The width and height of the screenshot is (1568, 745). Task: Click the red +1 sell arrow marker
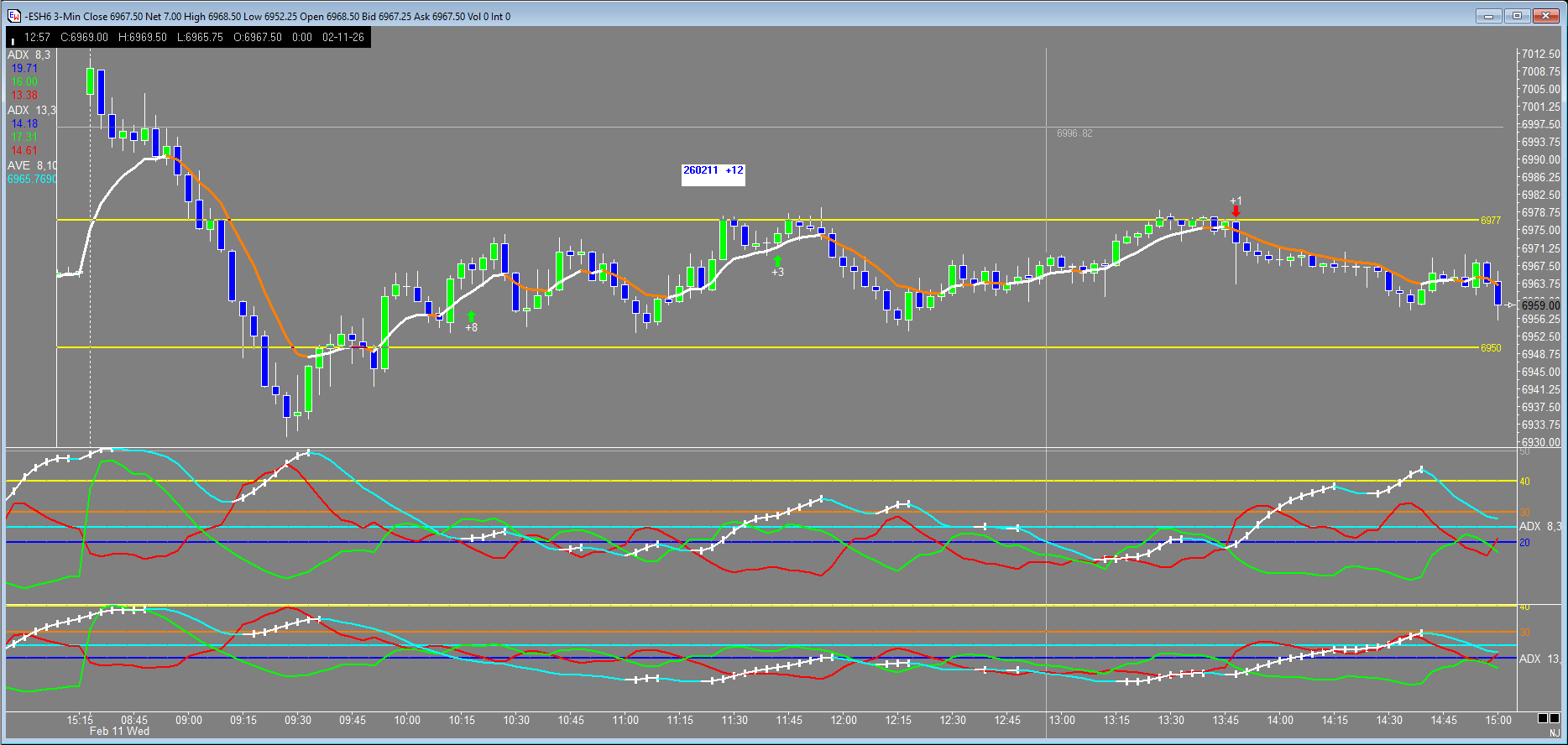[x=1236, y=211]
